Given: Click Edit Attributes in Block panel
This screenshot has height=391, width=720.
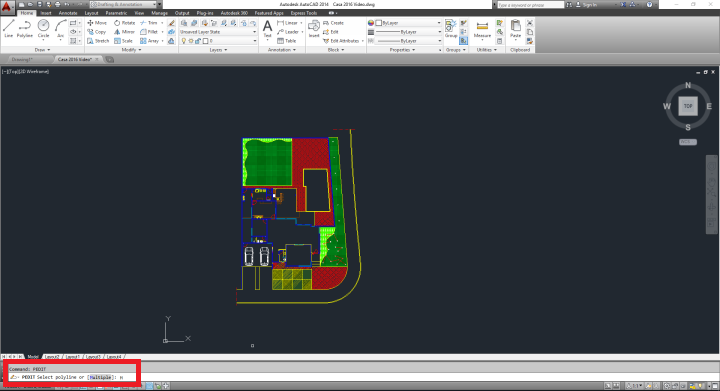Looking at the screenshot, I should point(341,41).
